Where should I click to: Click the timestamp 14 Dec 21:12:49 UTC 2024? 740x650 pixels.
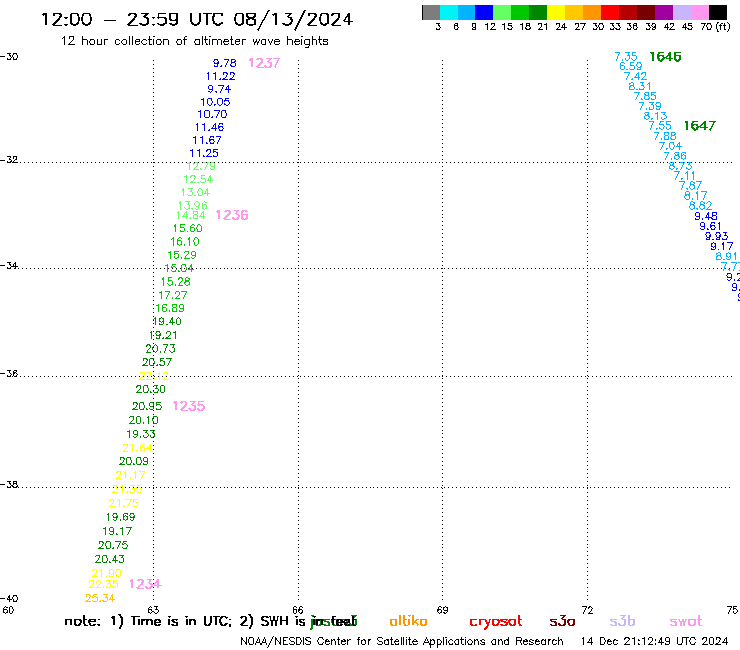(x=654, y=641)
